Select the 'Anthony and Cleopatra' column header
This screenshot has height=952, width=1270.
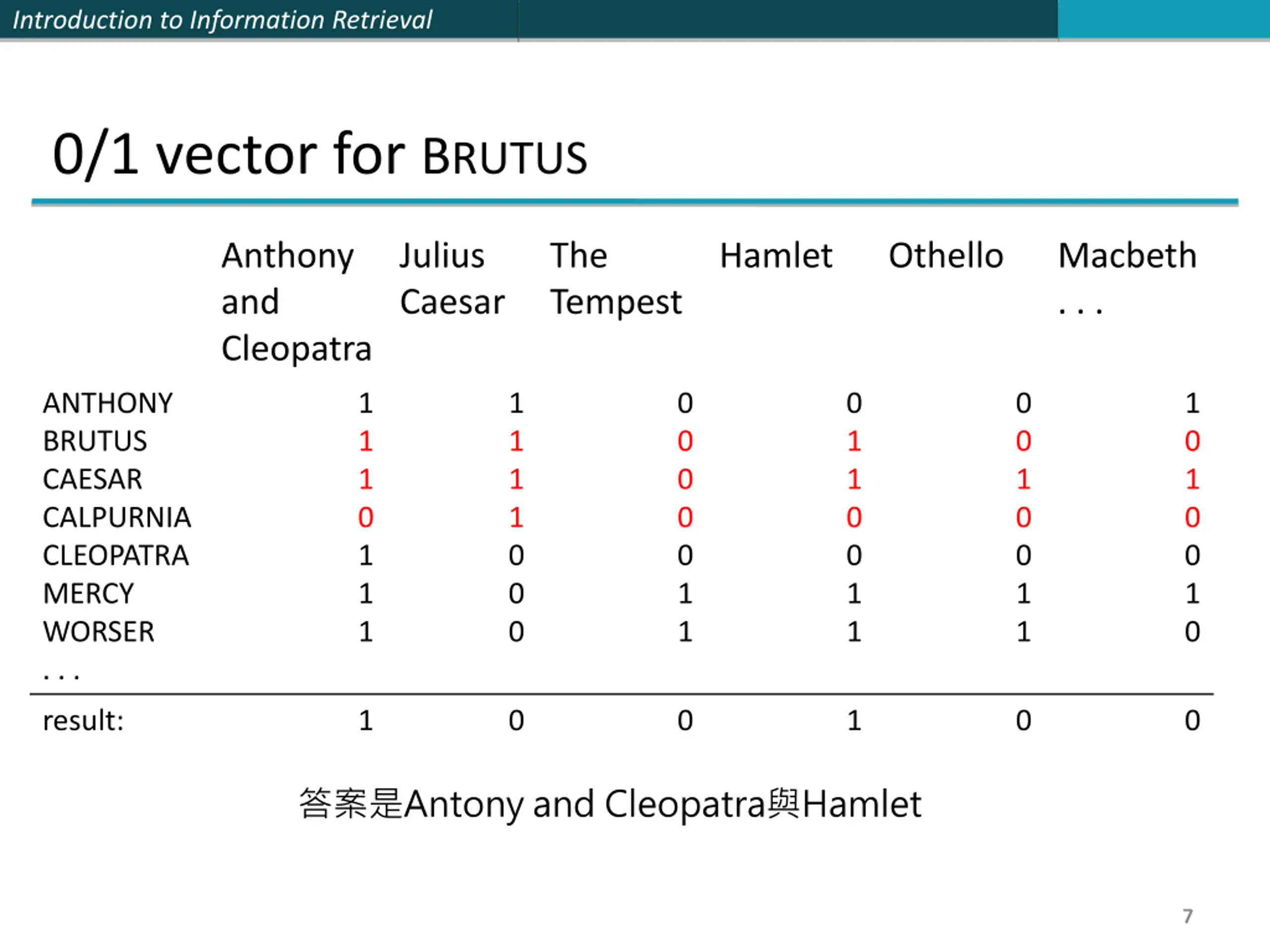click(296, 302)
